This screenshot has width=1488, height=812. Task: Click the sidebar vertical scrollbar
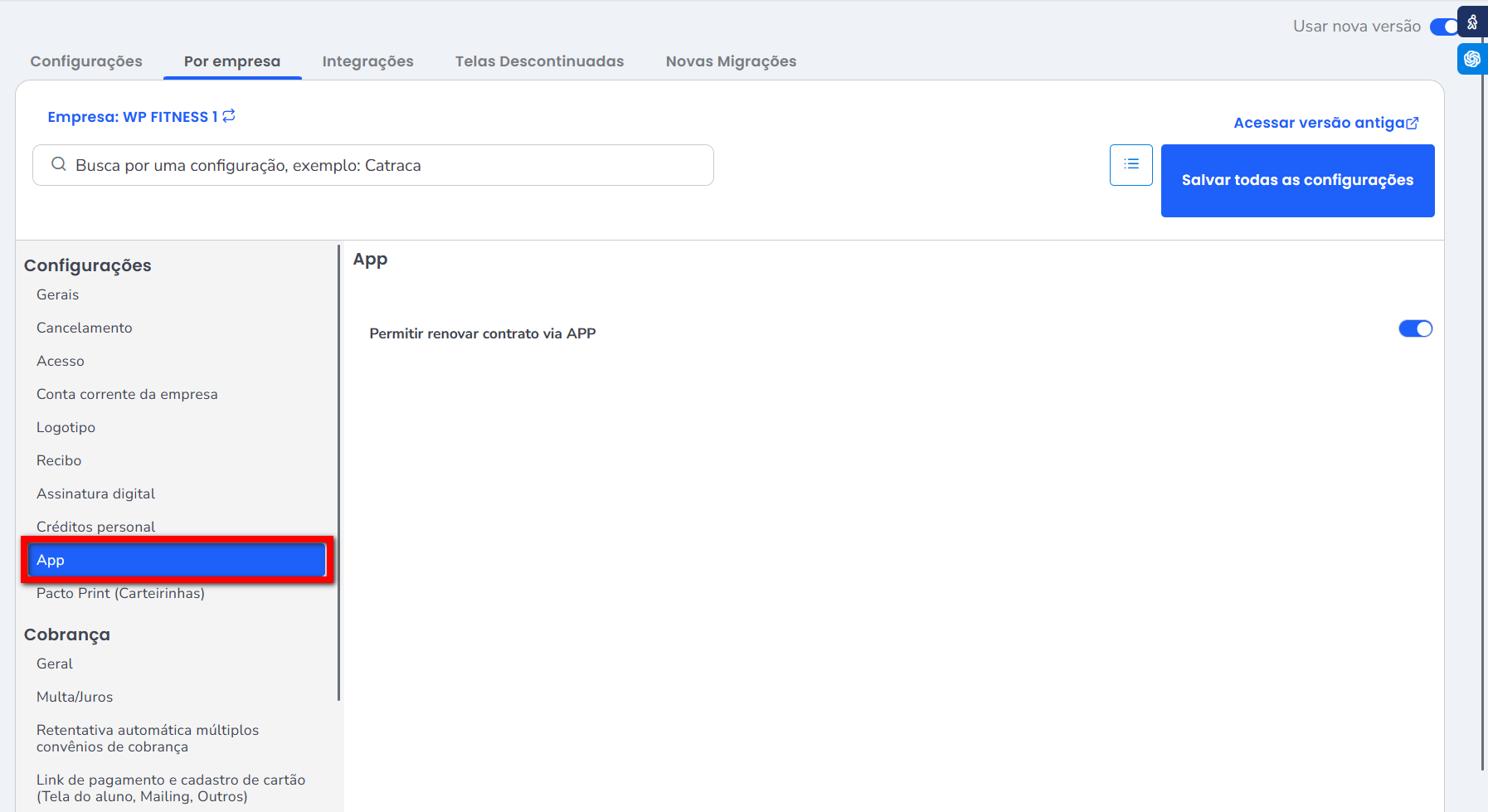click(339, 473)
